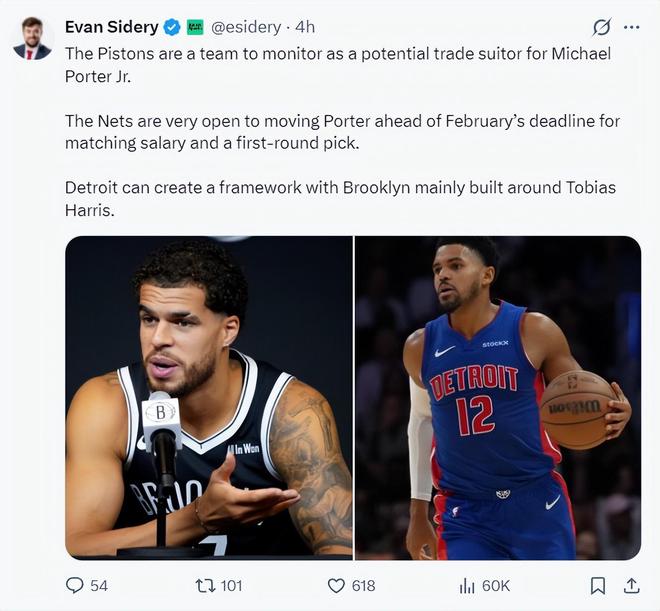Open the Michael Porter Jr. press conference photo
This screenshot has width=660, height=611.
(x=209, y=396)
